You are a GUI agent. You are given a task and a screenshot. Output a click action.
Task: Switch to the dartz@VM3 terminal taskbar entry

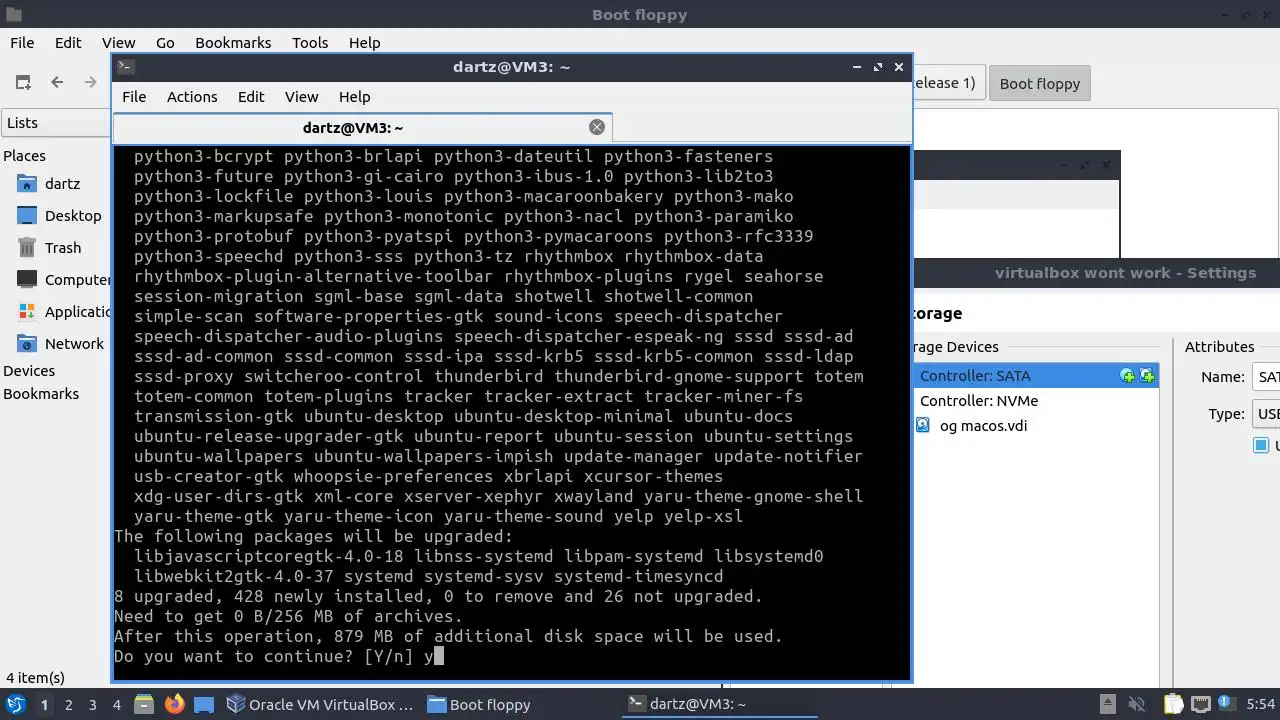[721, 704]
